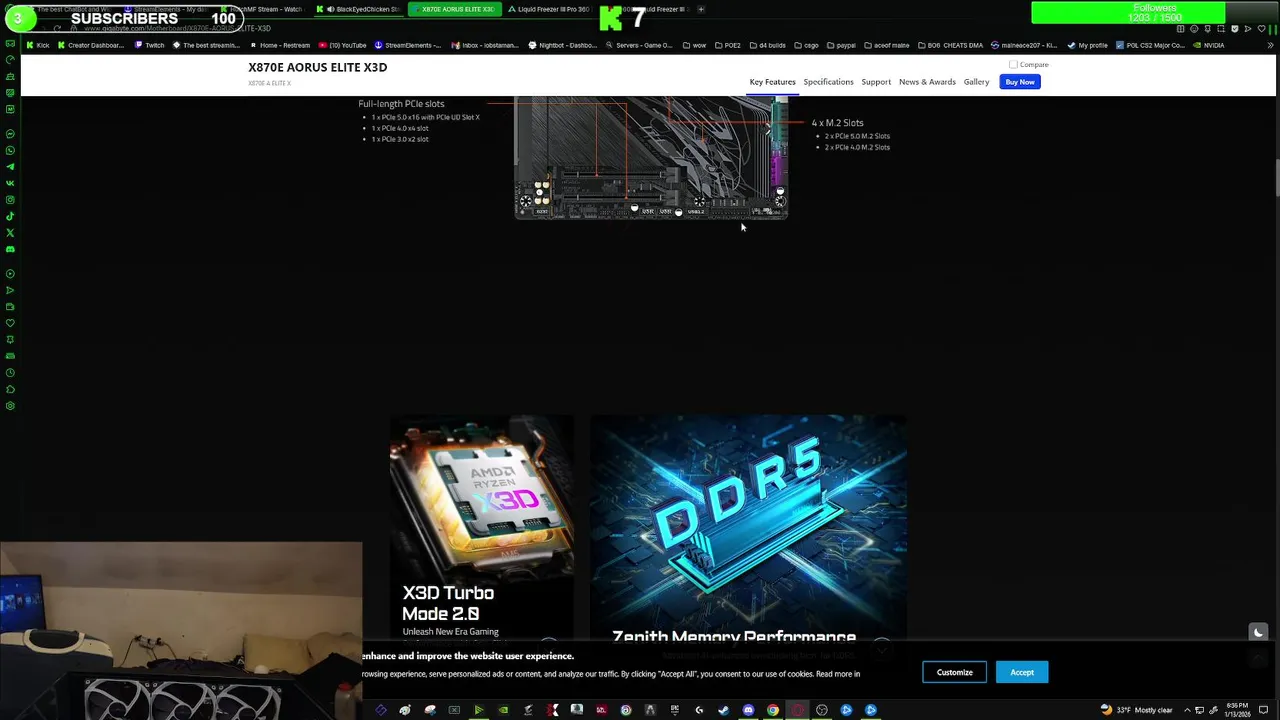This screenshot has width=1280, height=720.
Task: Click the X870E AORUS ELITE X3D page title
Action: click(x=317, y=67)
